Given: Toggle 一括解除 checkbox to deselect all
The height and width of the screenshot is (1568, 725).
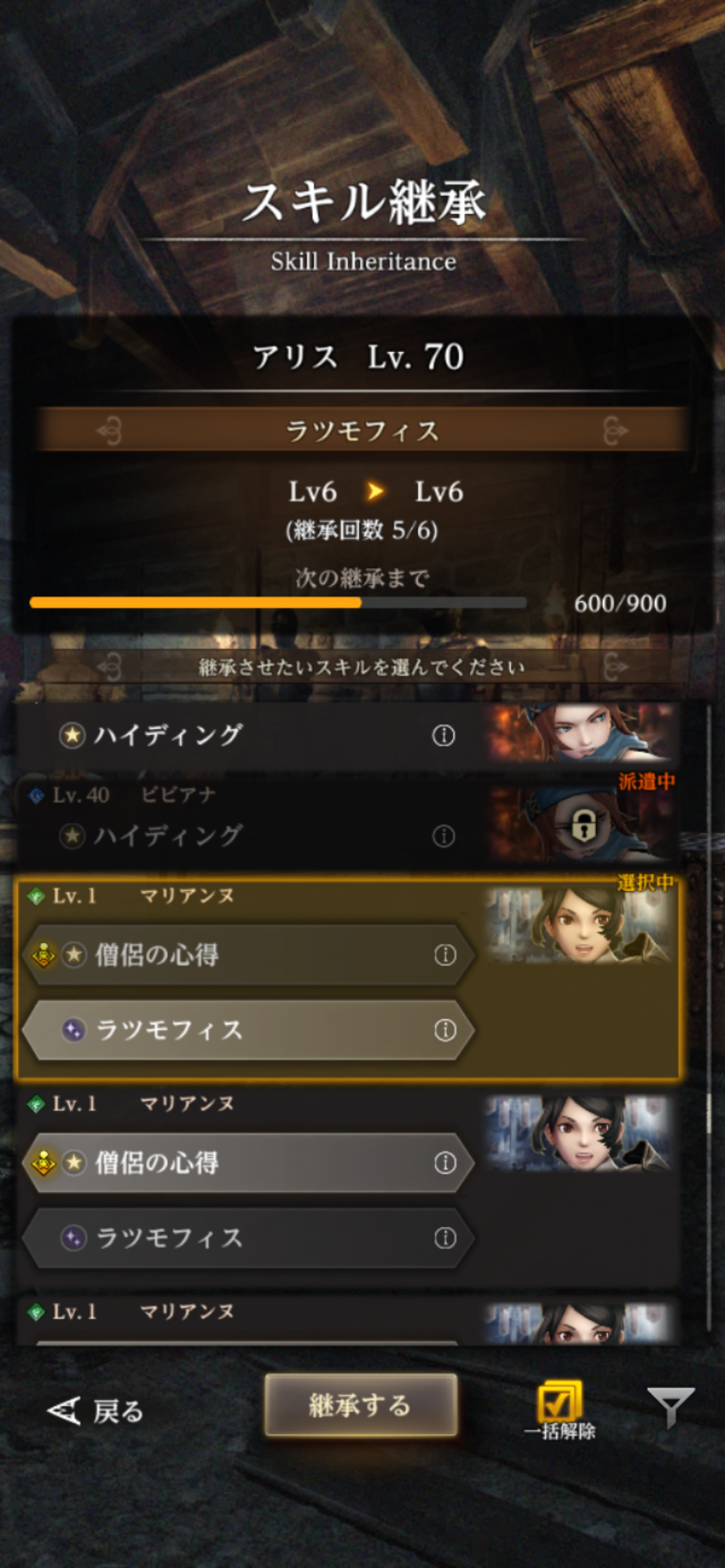Looking at the screenshot, I should click(560, 1410).
